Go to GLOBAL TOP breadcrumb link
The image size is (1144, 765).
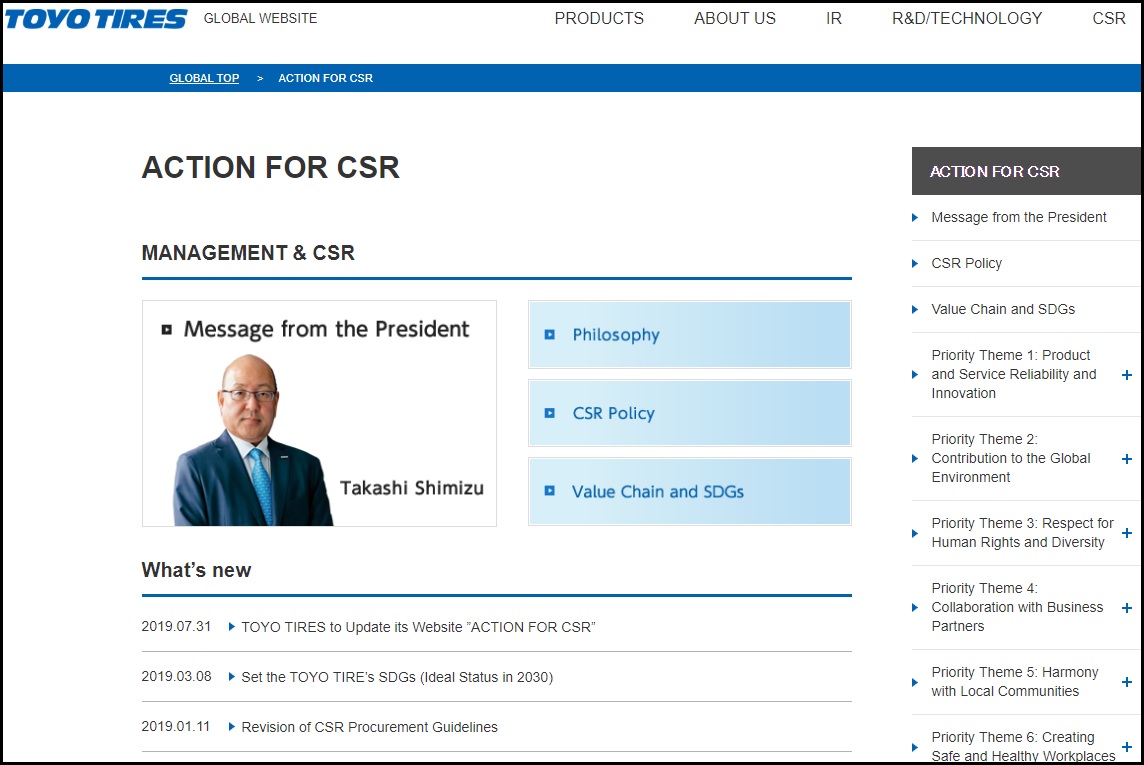[204, 78]
